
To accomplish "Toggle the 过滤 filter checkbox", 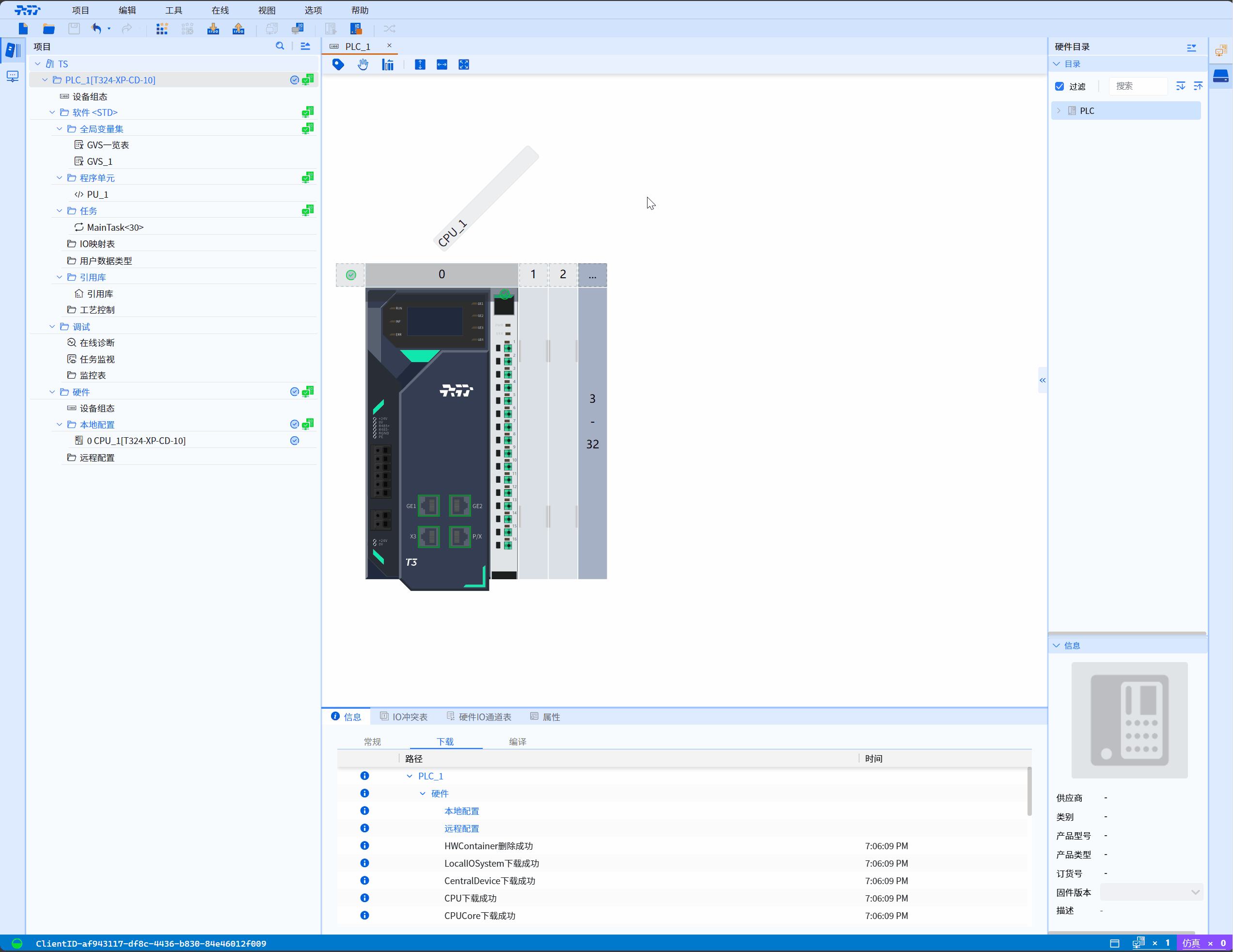I will pos(1059,86).
